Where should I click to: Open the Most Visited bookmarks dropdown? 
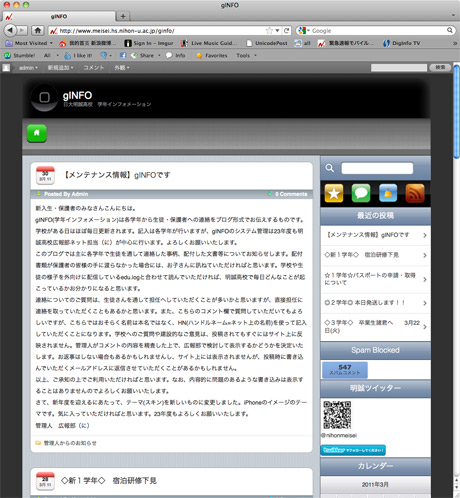coord(29,43)
